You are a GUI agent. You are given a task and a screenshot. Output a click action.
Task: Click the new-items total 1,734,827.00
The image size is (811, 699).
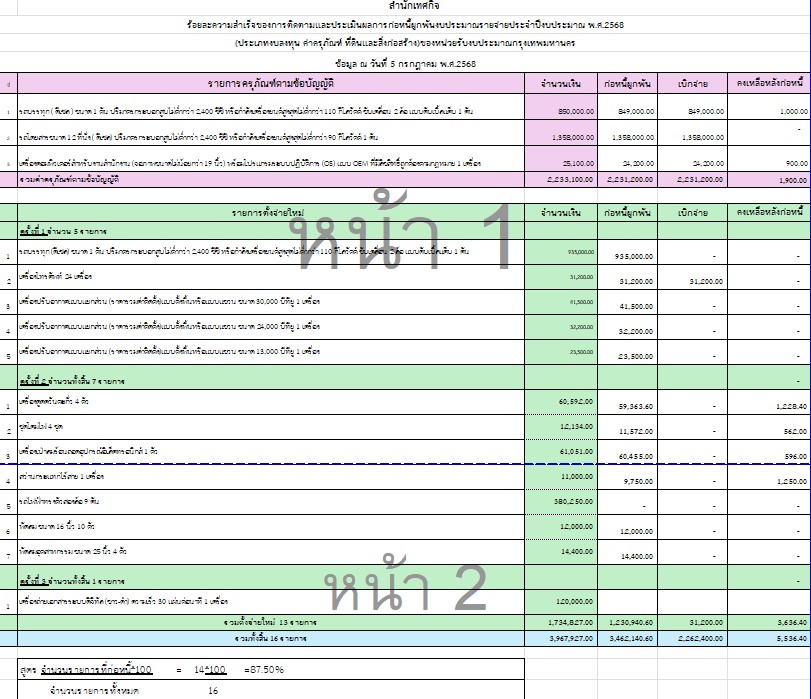point(561,622)
